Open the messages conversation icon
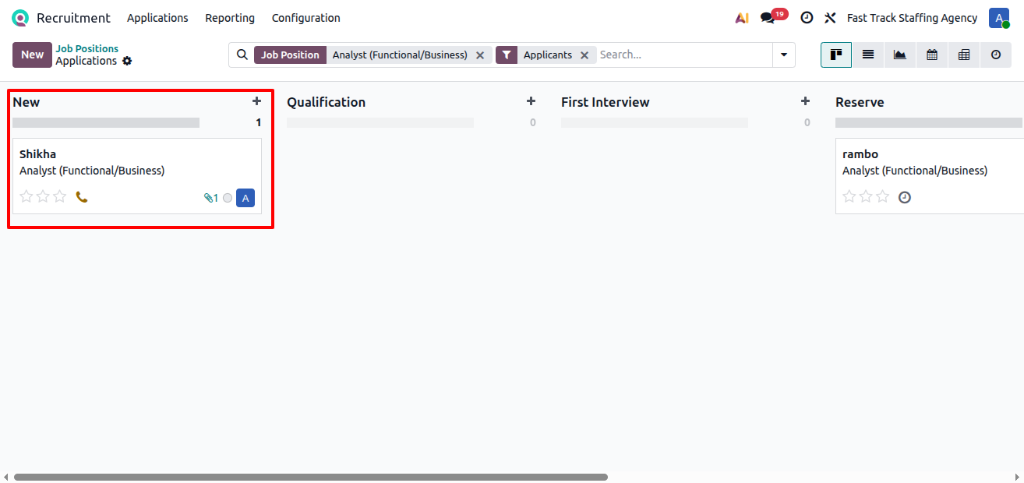1024x483 pixels. [768, 18]
